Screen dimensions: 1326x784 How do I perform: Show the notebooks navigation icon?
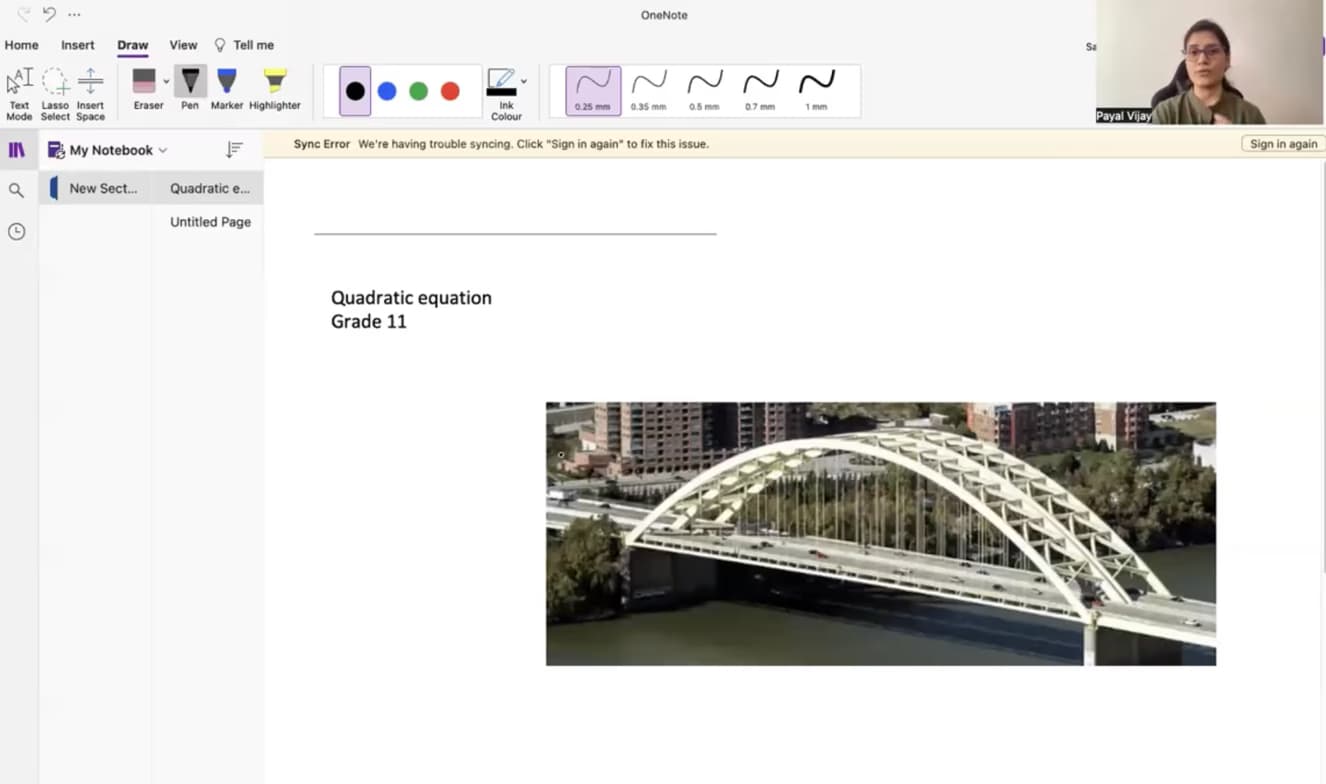point(16,150)
